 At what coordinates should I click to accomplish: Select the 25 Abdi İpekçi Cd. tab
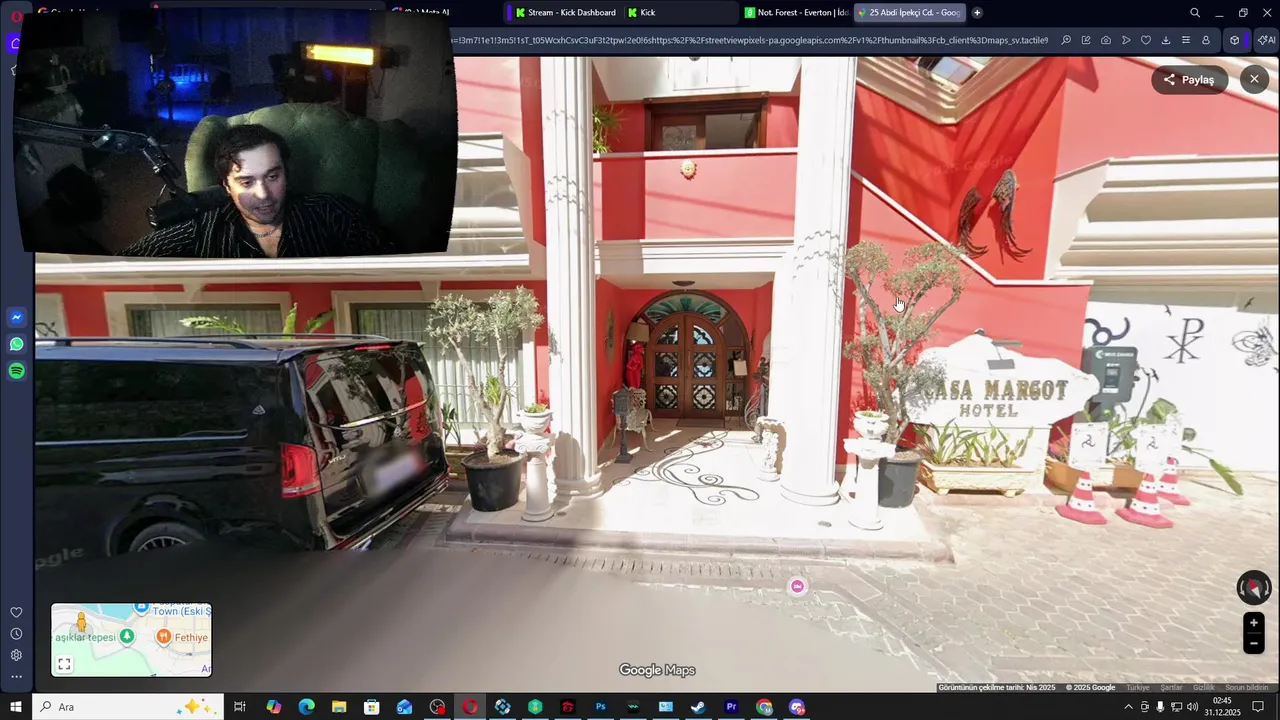tap(909, 13)
